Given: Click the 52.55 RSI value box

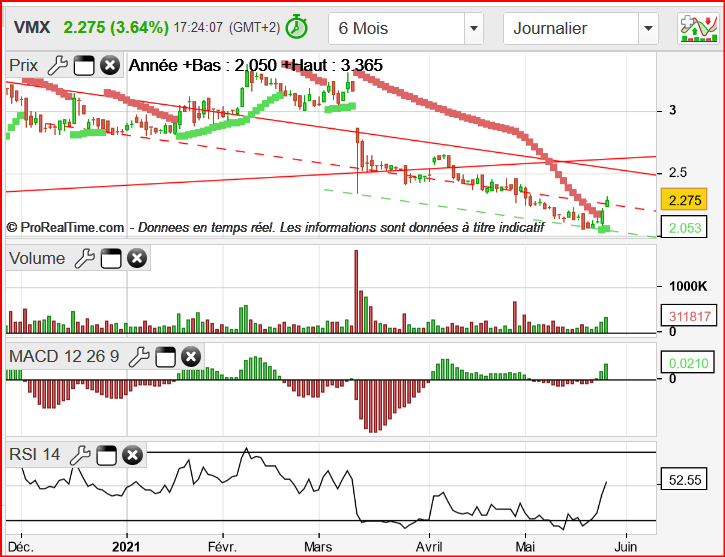Looking at the screenshot, I should tap(684, 480).
